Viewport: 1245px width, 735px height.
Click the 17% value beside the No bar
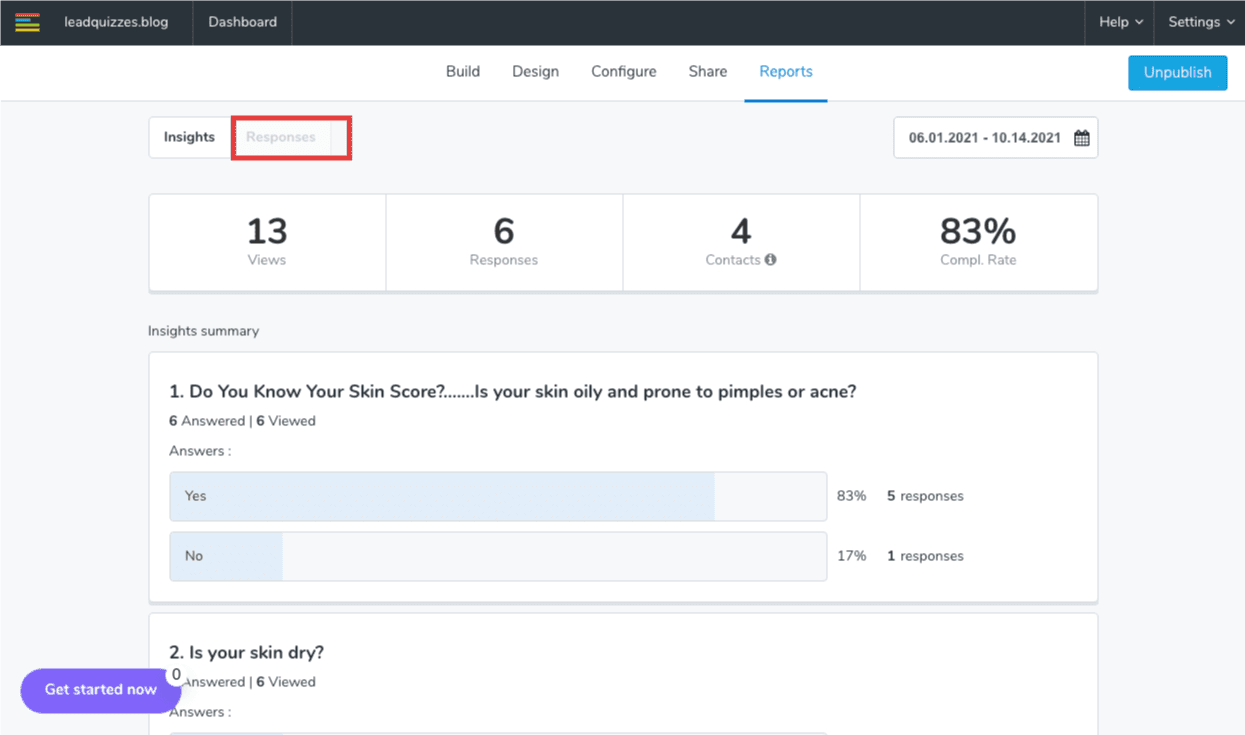tap(851, 556)
